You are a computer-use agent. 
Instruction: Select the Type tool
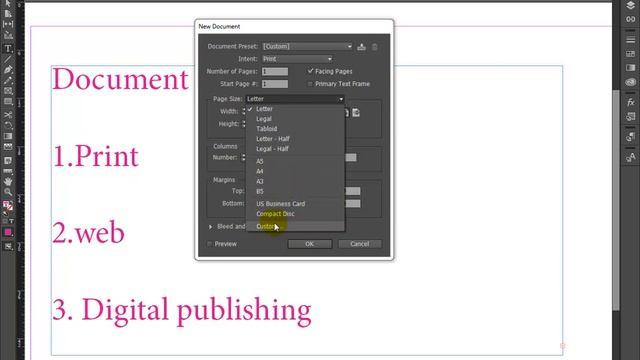pos(8,49)
